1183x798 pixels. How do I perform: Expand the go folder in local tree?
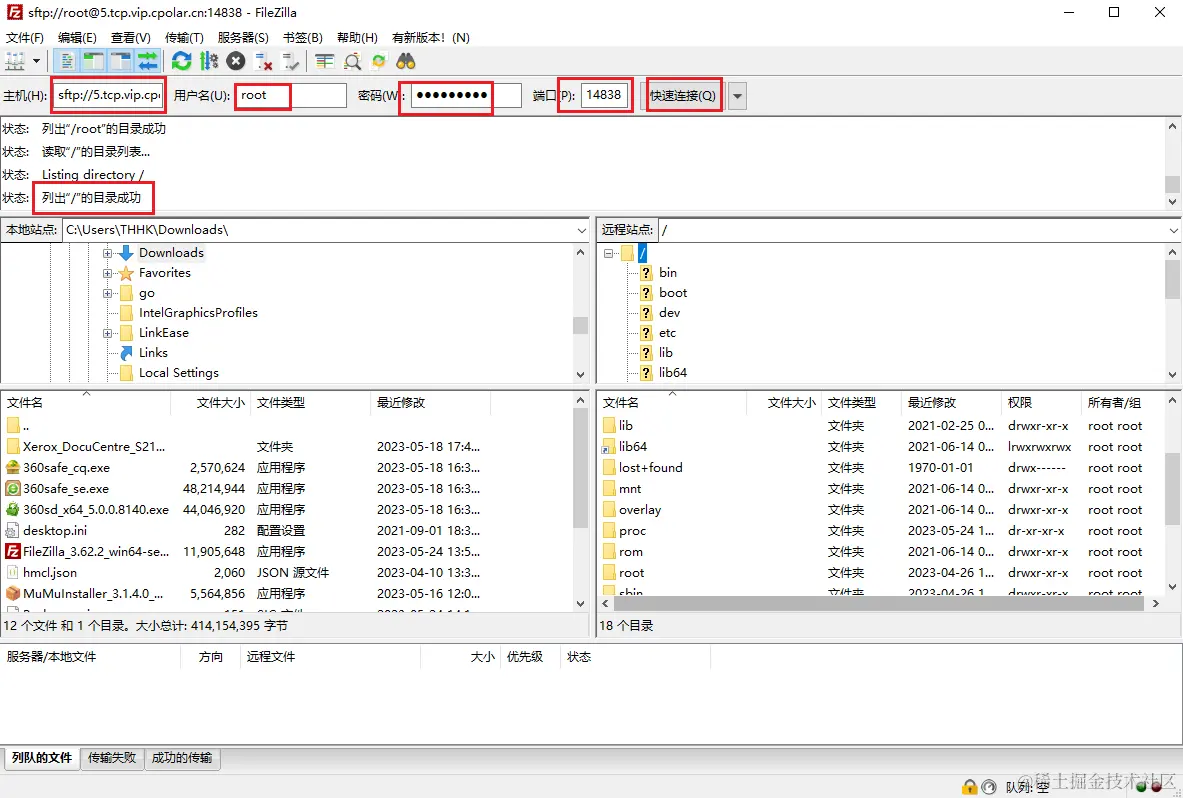[107, 293]
